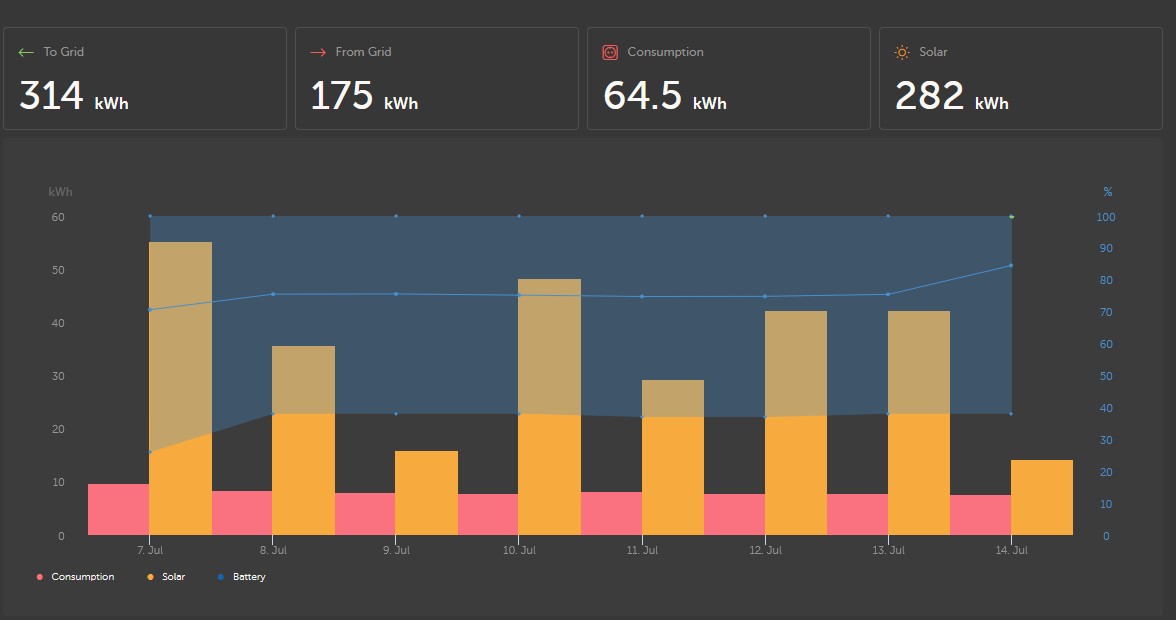The image size is (1176, 620).
Task: Click the 175 kWh From Grid value
Action: tap(364, 96)
